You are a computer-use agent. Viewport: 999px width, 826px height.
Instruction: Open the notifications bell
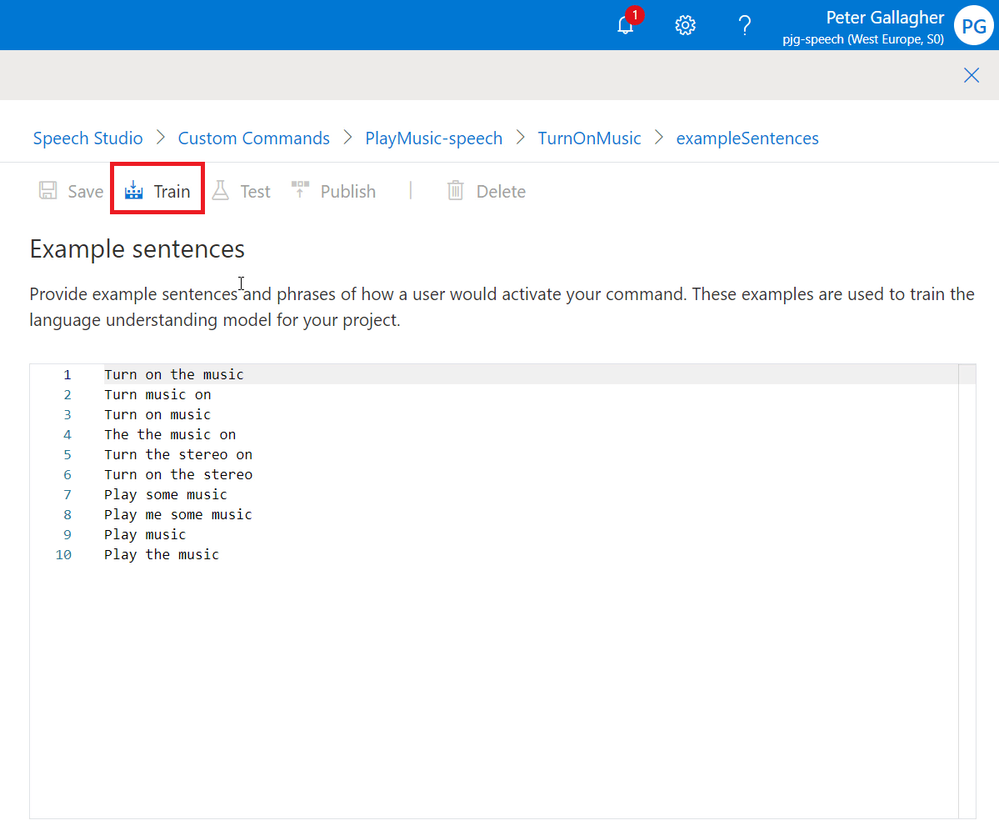point(626,25)
